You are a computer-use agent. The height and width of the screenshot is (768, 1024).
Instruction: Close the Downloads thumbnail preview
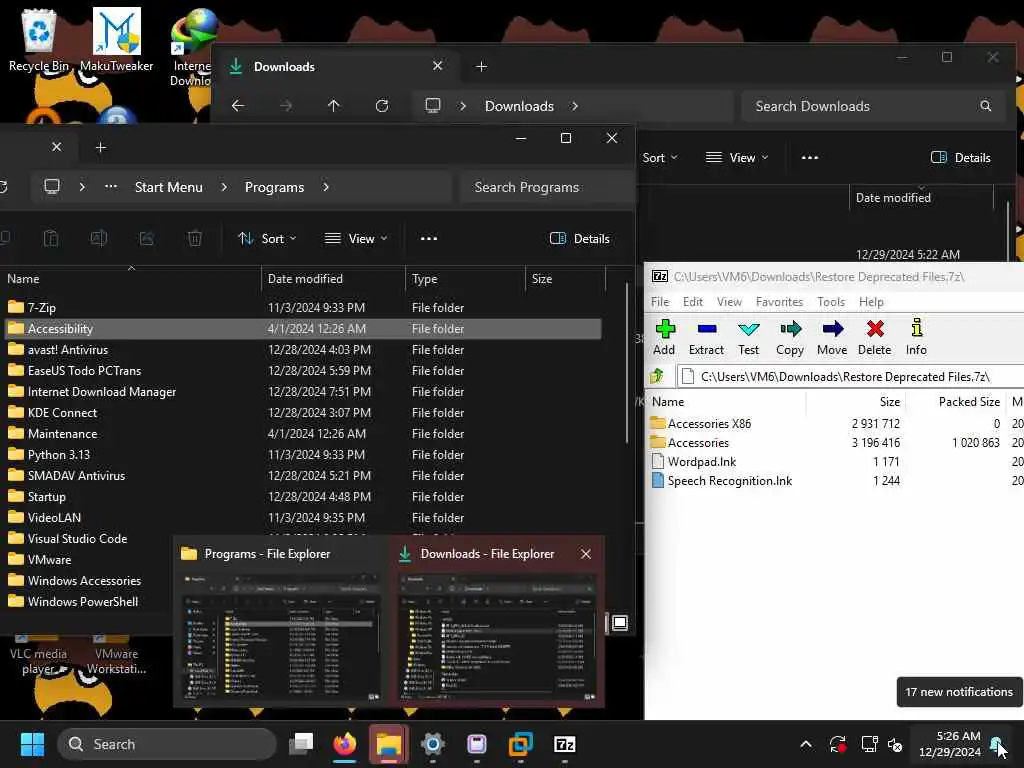586,554
